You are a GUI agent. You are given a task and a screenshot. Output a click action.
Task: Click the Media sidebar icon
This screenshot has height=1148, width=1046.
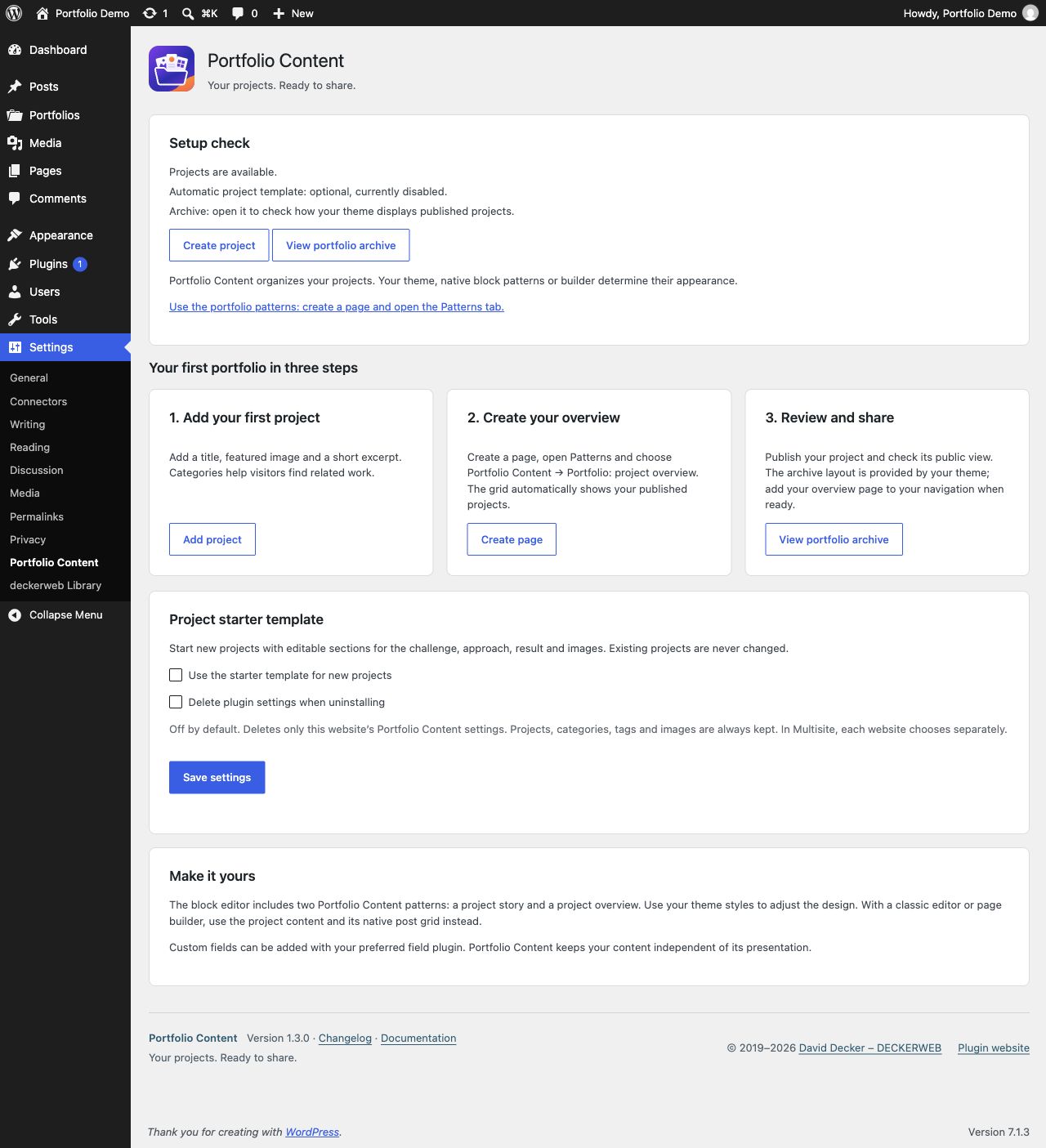(15, 143)
